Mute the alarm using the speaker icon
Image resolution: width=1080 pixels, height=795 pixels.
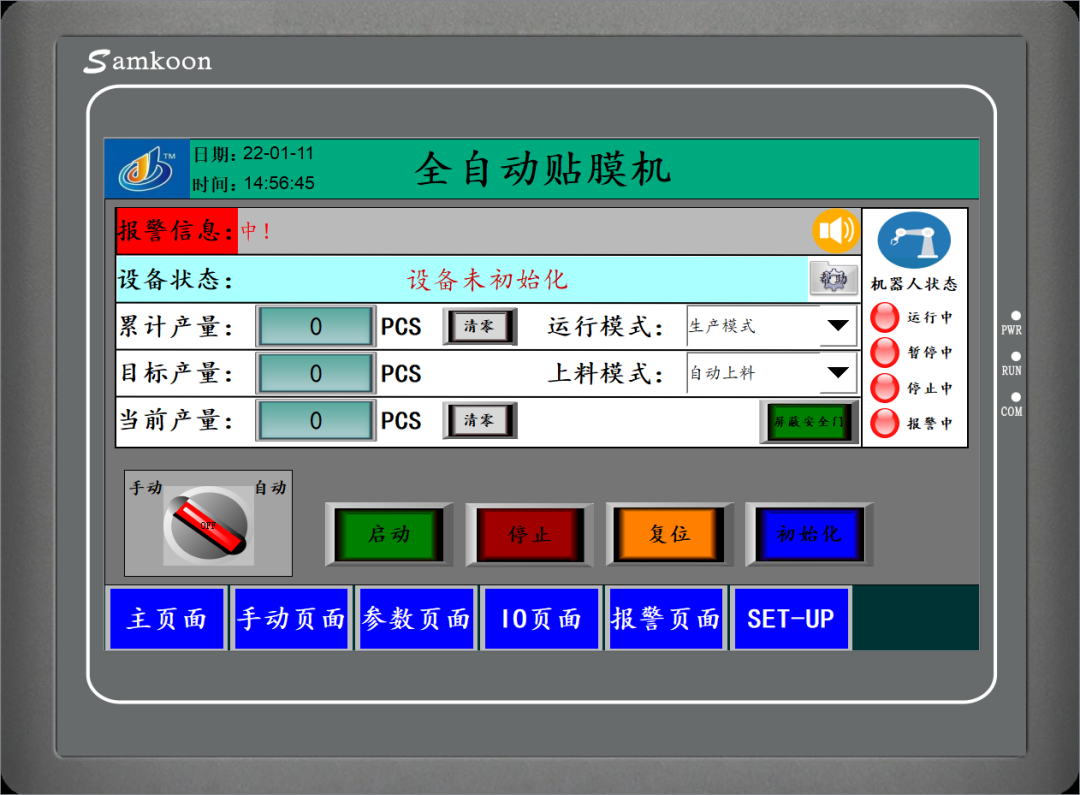click(x=835, y=231)
